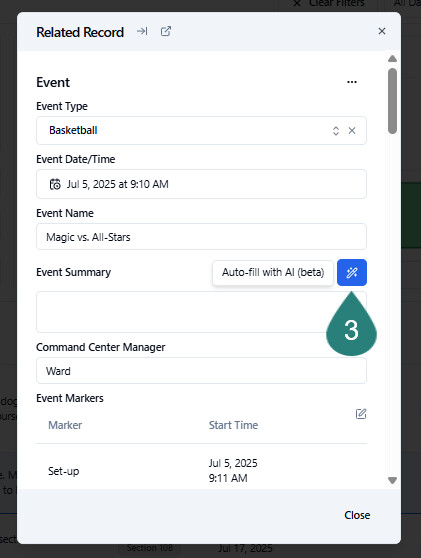Click Clear Filters in the background page
Screen dimensions: 421x558
(329, 4)
